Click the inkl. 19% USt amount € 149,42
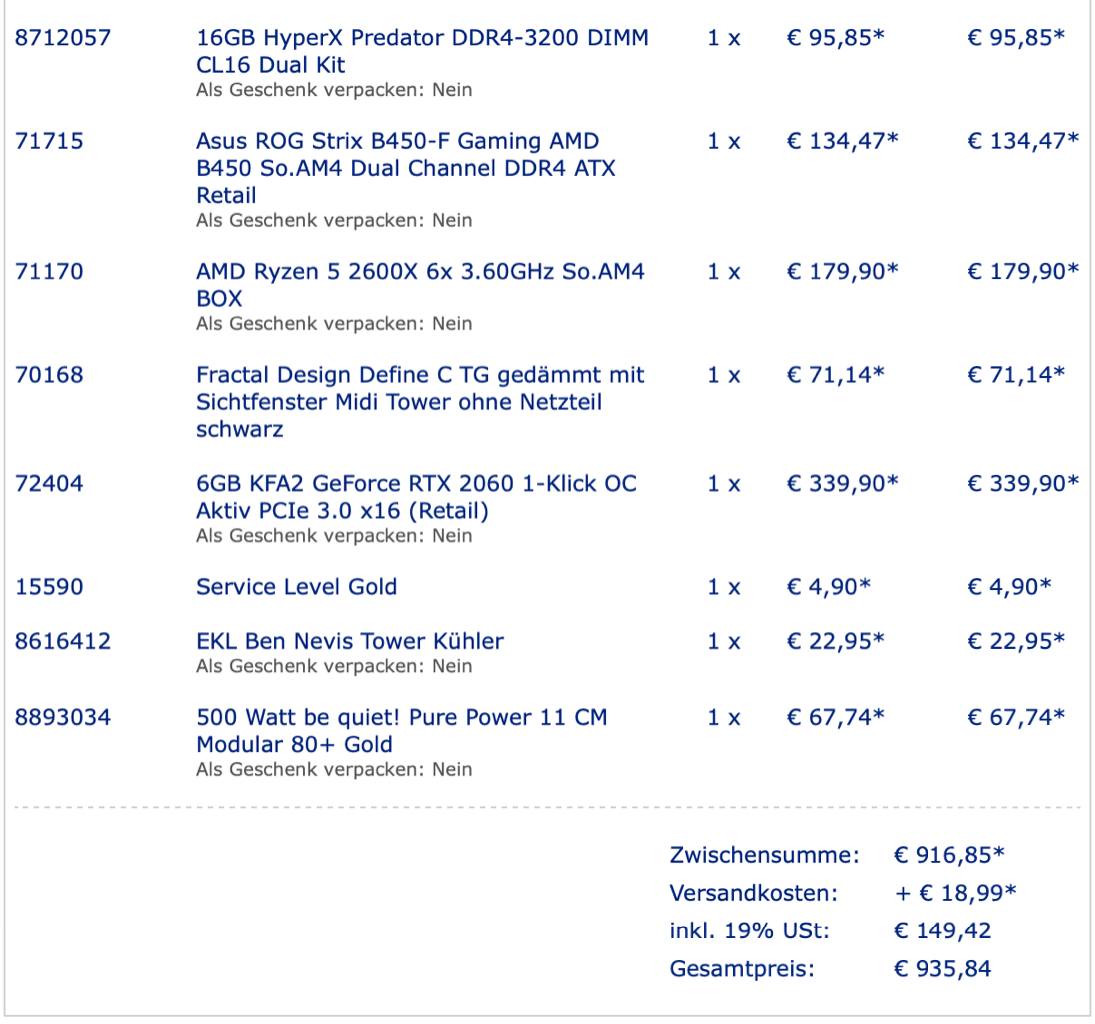 click(x=943, y=931)
